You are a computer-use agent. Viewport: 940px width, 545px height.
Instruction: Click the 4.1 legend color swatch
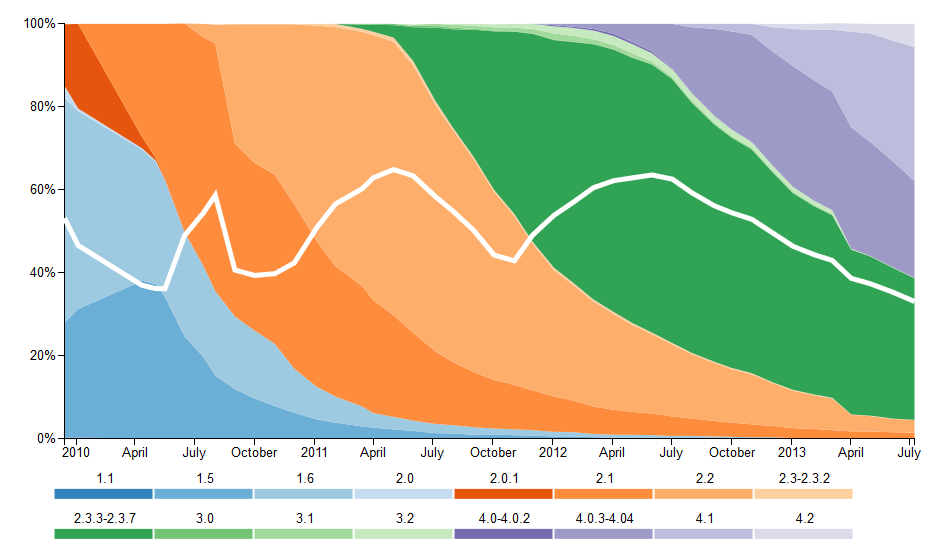(704, 534)
